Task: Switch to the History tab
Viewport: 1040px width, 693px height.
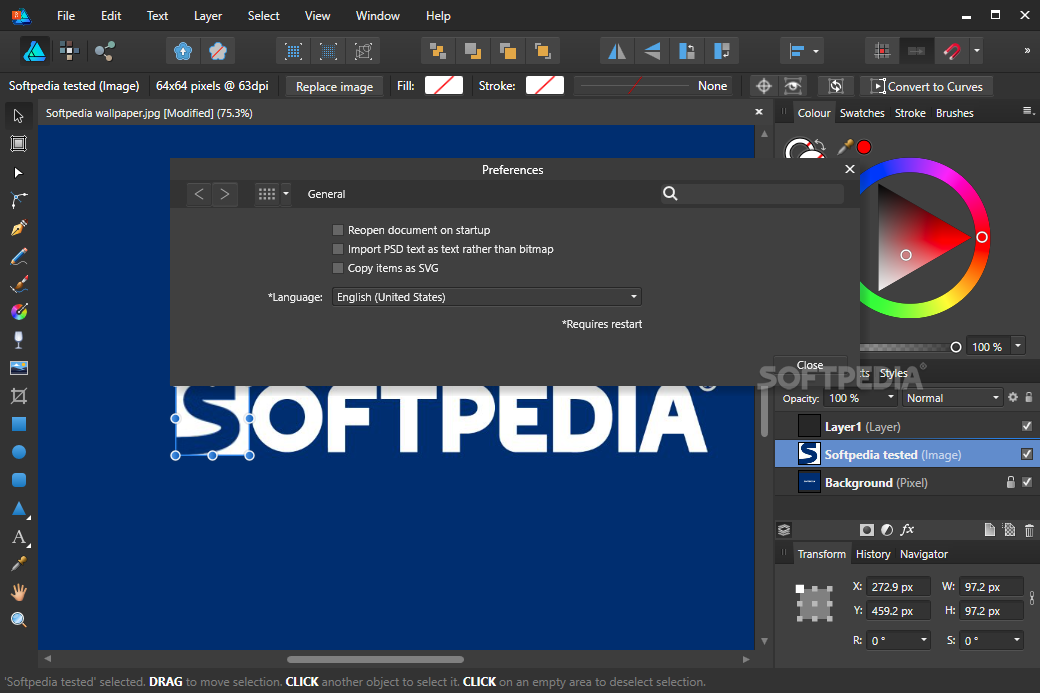Action: point(873,554)
